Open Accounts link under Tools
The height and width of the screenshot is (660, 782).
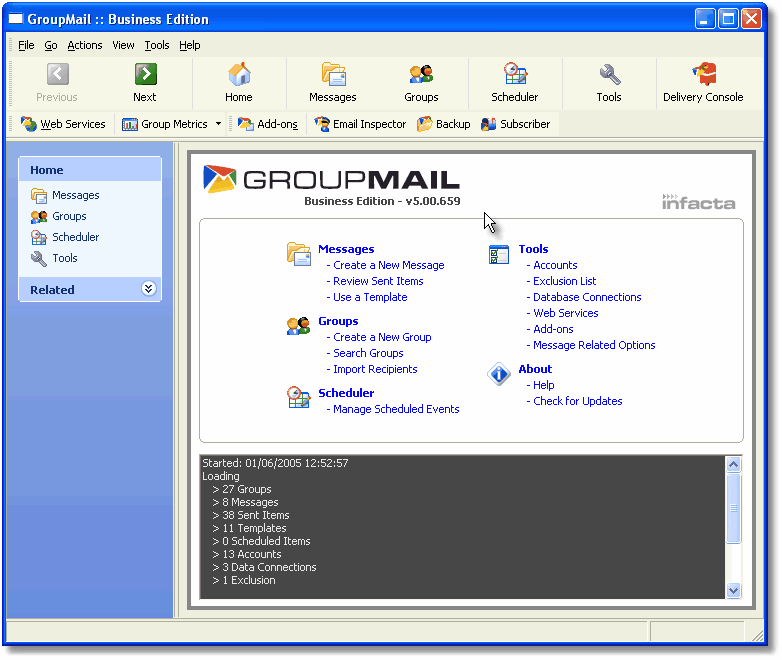555,265
